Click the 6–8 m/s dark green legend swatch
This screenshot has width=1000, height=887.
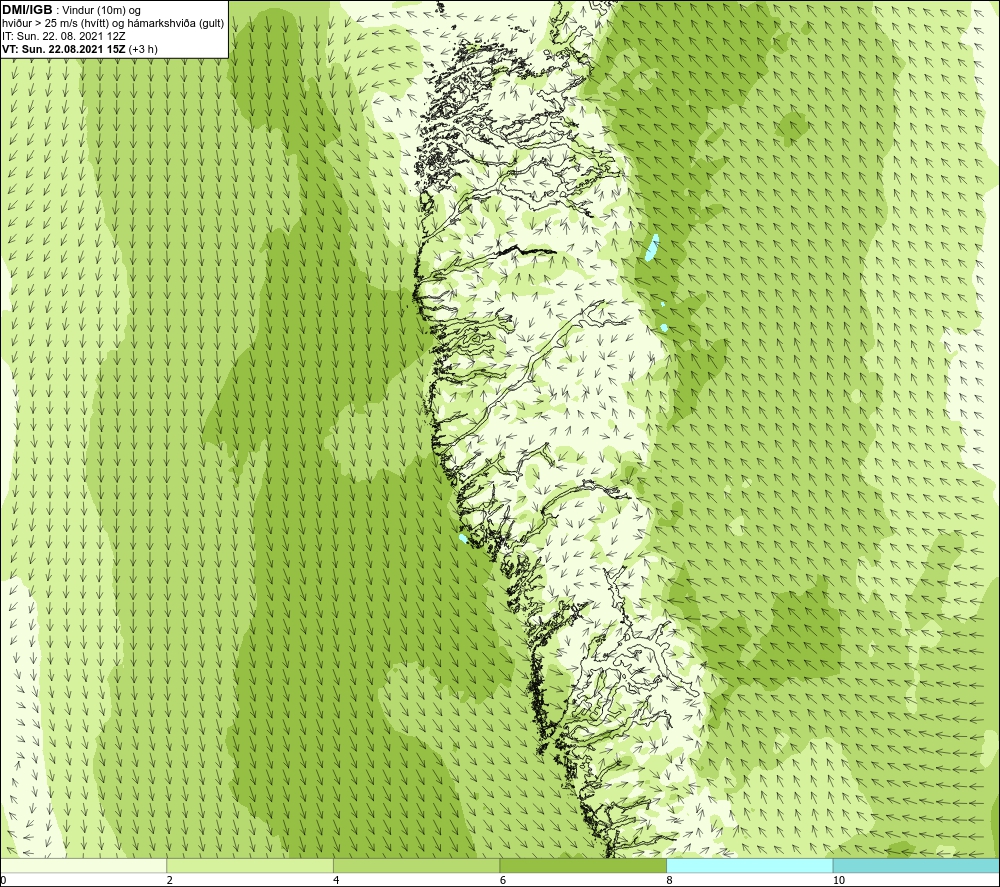pos(583,865)
